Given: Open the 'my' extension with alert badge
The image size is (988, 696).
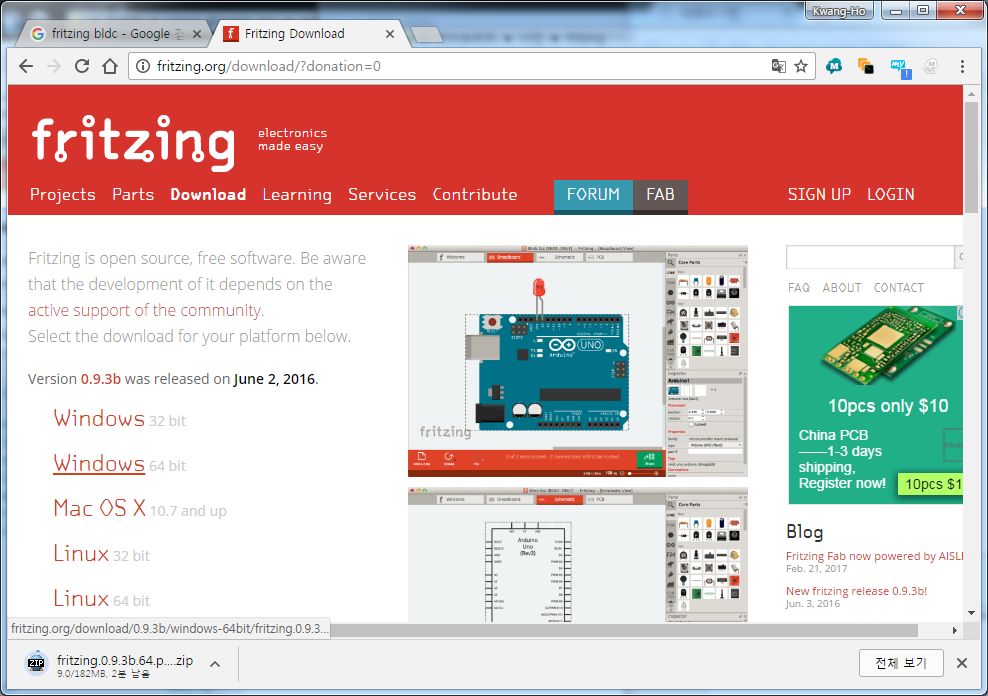Looking at the screenshot, I should [900, 68].
